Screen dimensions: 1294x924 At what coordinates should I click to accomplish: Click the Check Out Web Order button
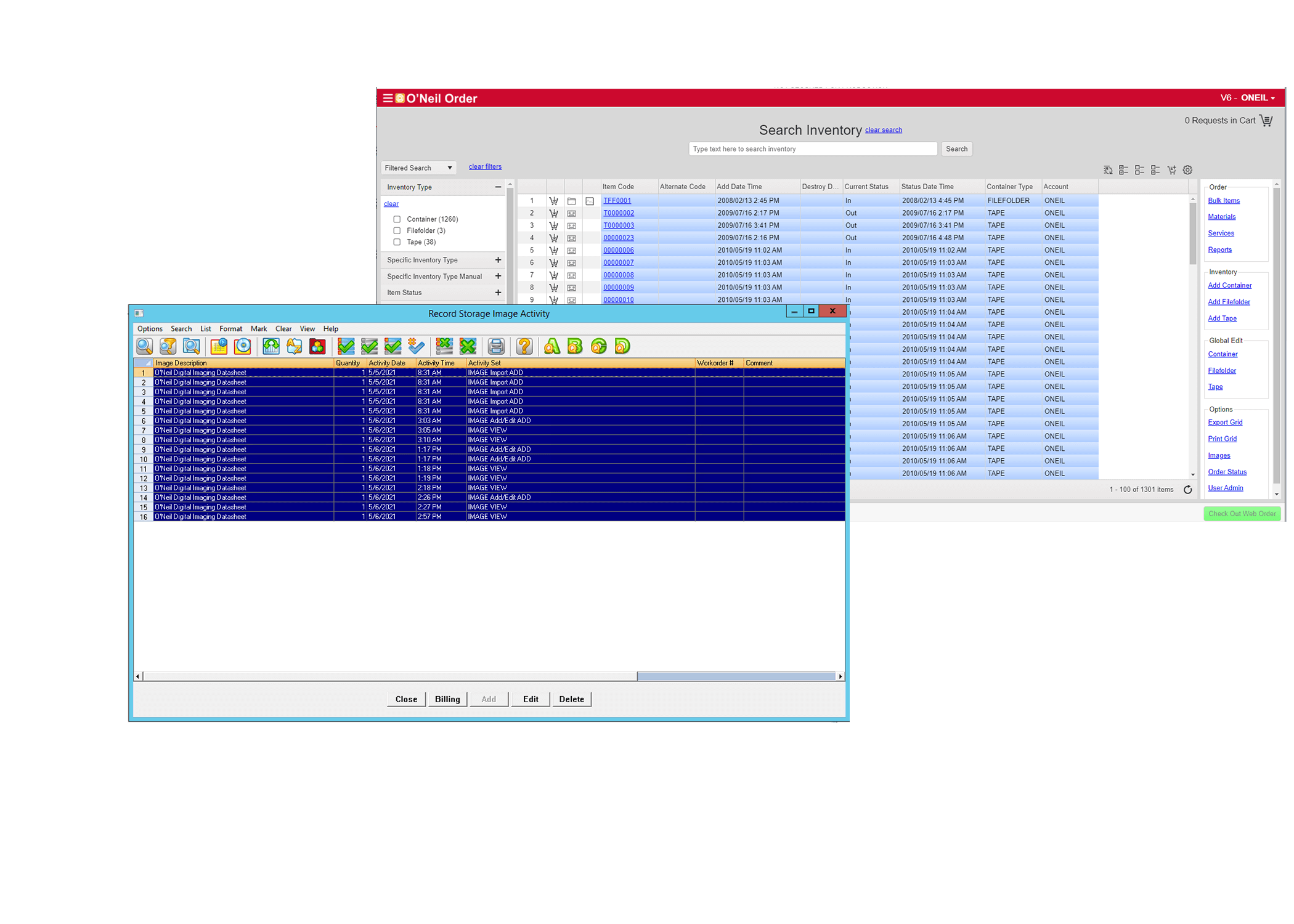point(1242,514)
